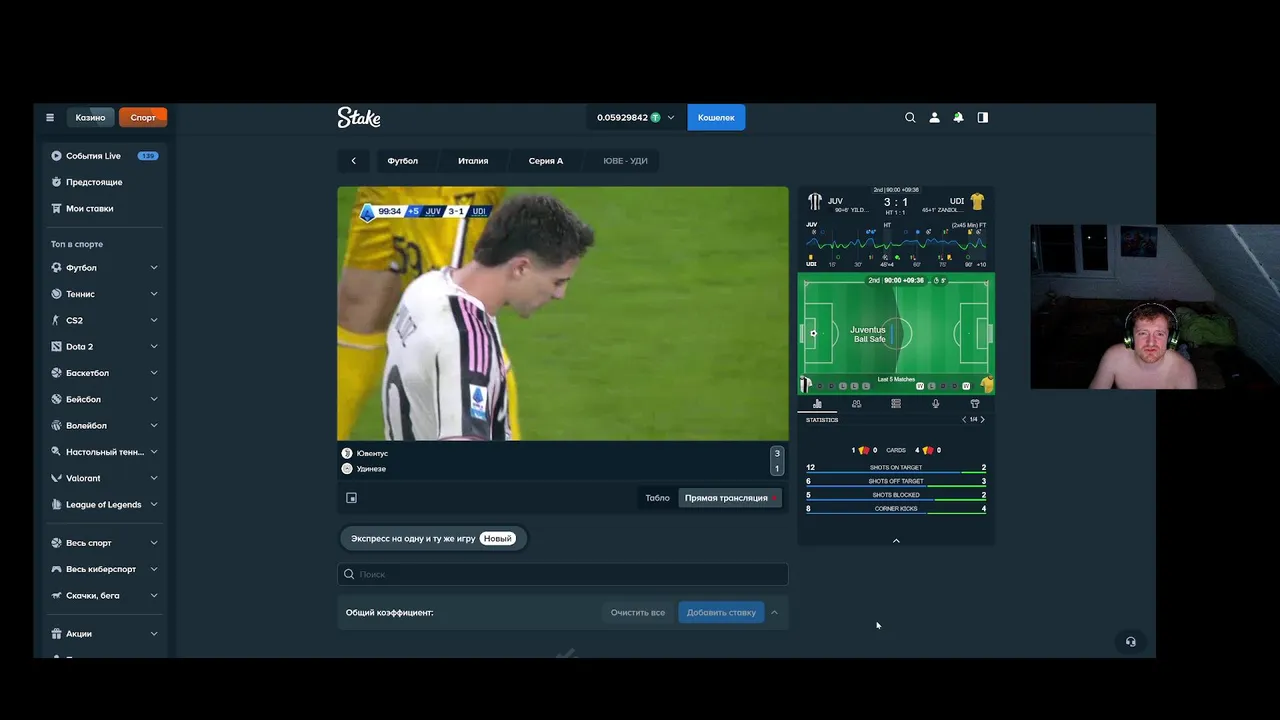Click the live match video player
This screenshot has height=720, width=1280.
[563, 313]
